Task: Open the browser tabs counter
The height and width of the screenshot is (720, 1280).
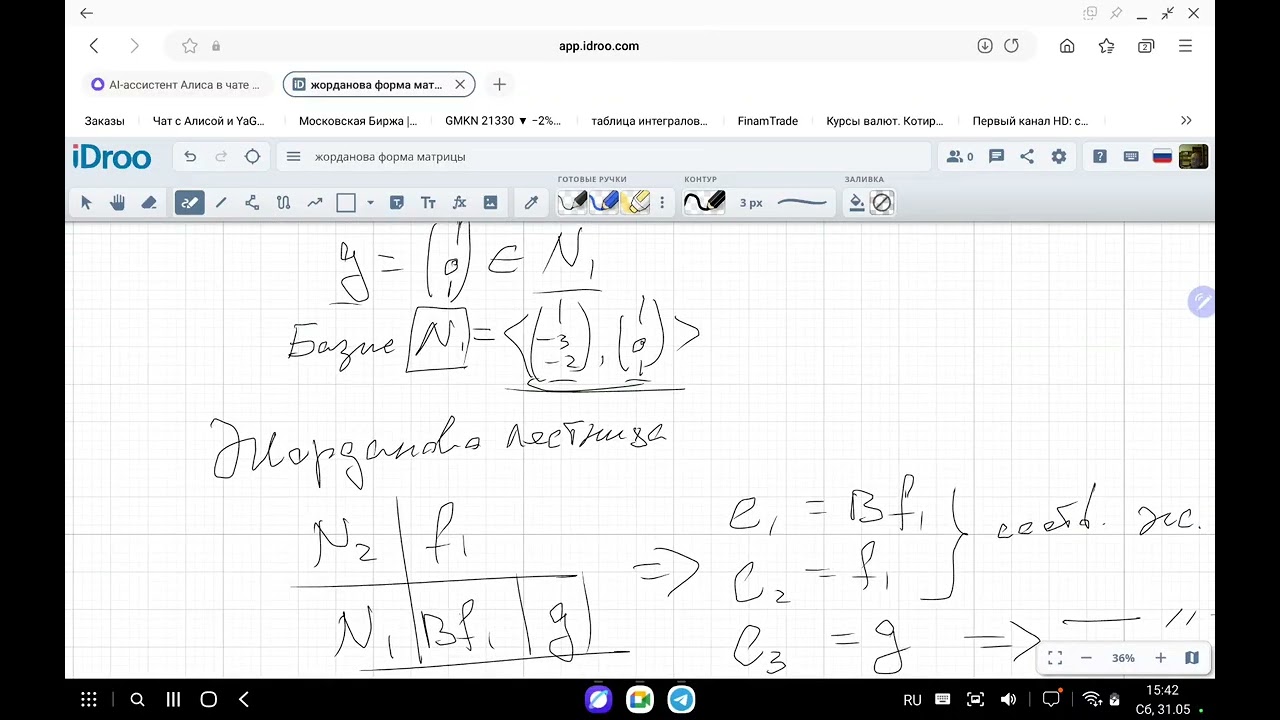Action: pos(1146,46)
